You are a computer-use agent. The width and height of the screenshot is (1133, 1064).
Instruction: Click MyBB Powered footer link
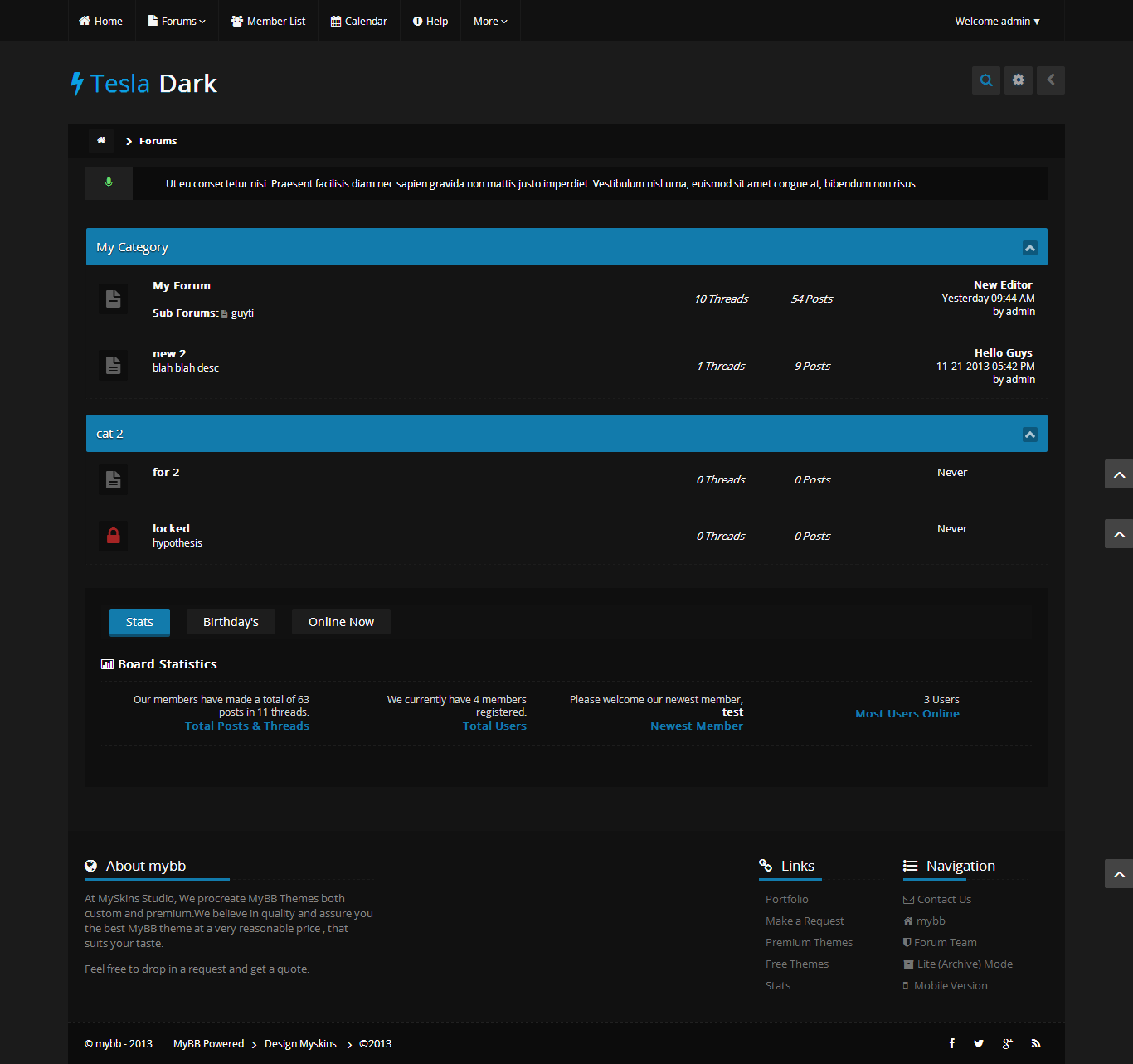[x=208, y=1043]
